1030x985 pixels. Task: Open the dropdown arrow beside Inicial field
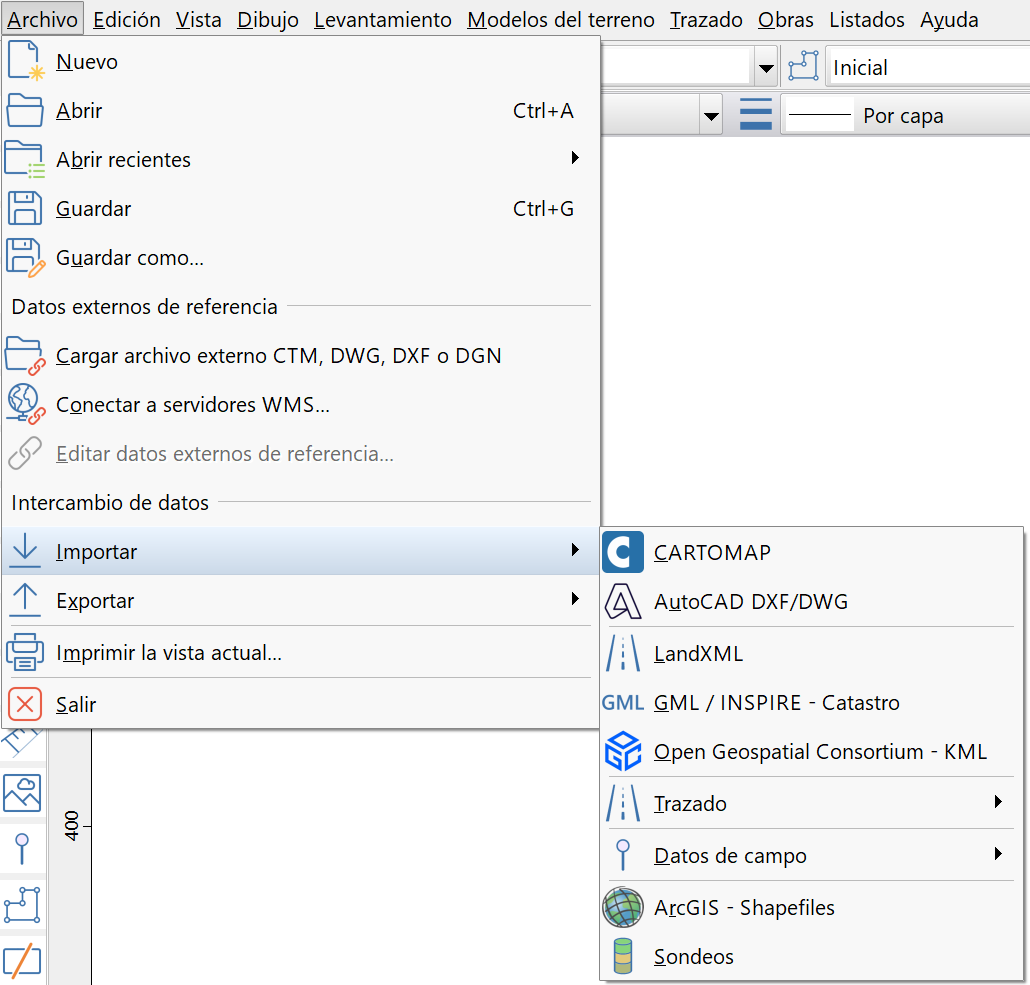[x=766, y=68]
